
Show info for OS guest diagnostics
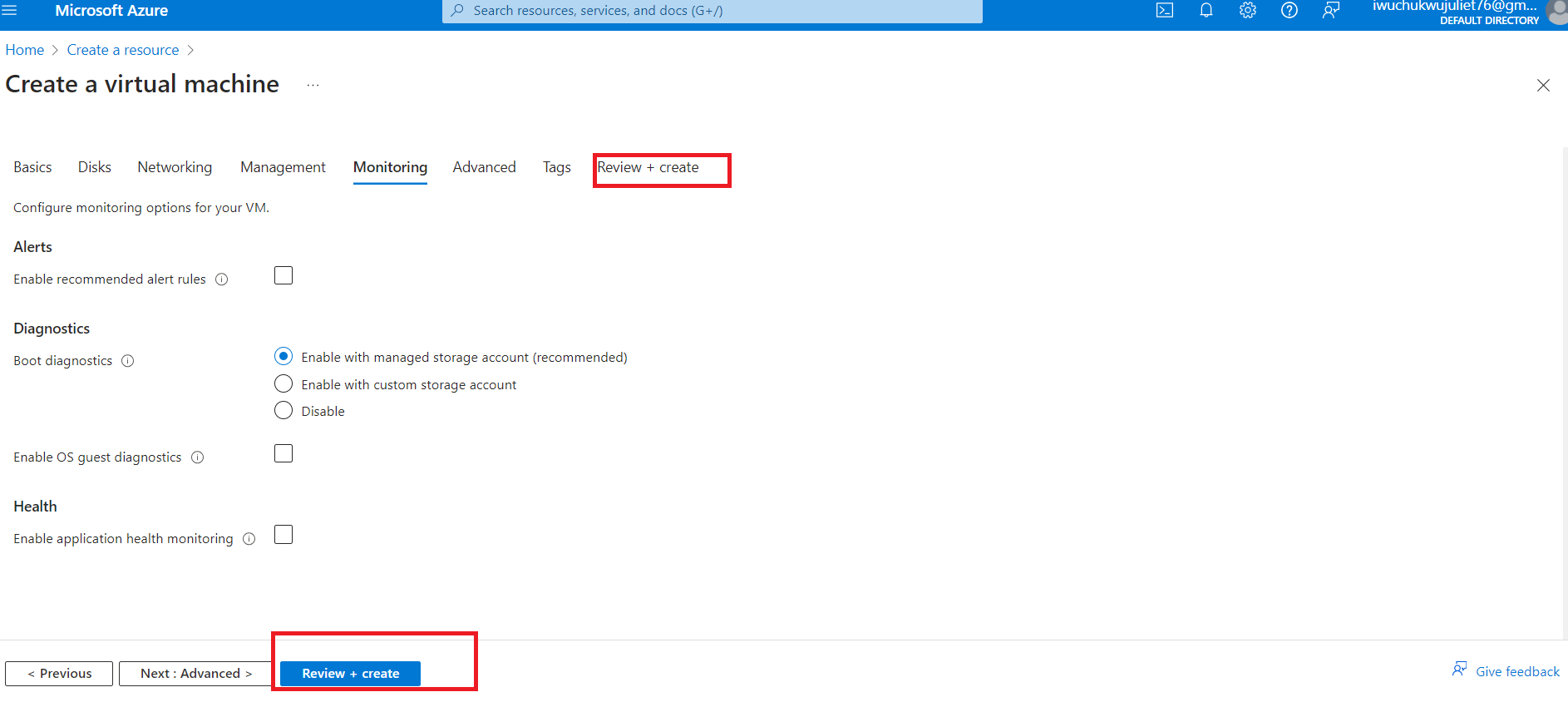coord(198,457)
